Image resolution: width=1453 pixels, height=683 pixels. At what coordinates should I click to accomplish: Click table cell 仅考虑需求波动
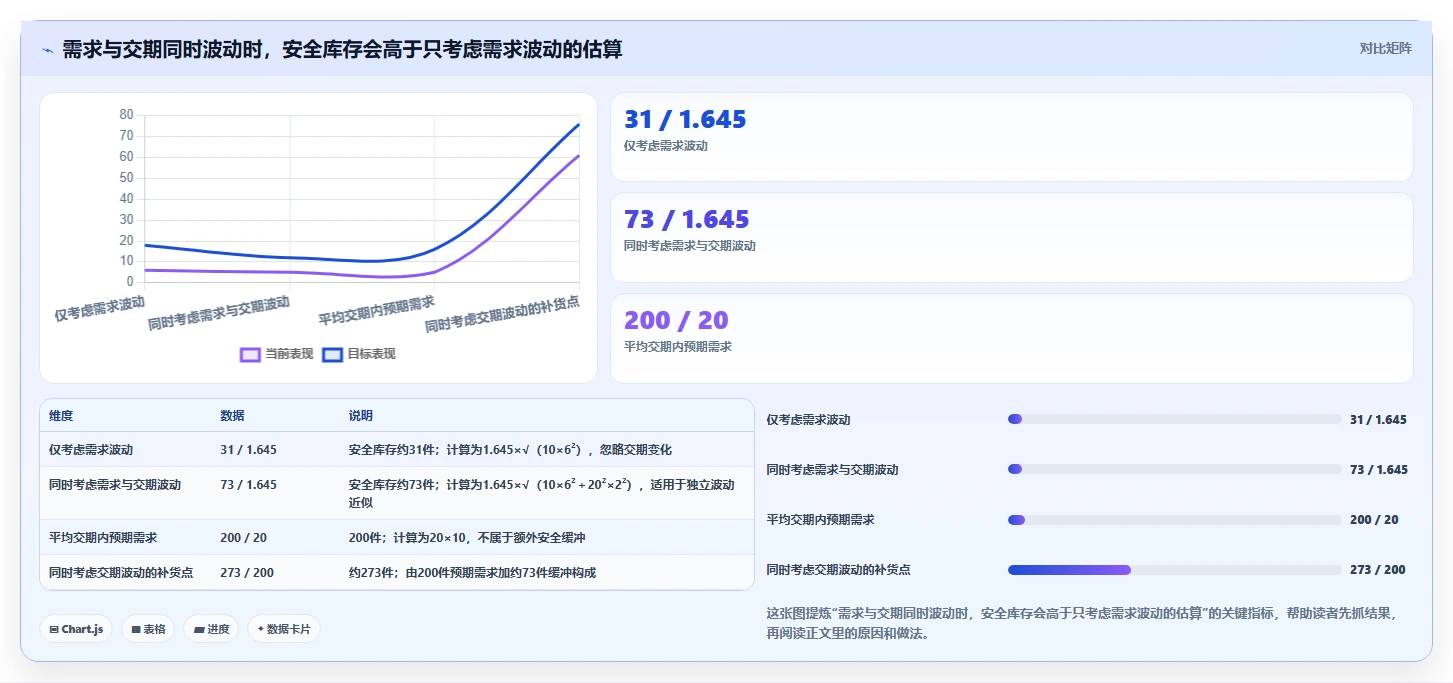coord(91,450)
